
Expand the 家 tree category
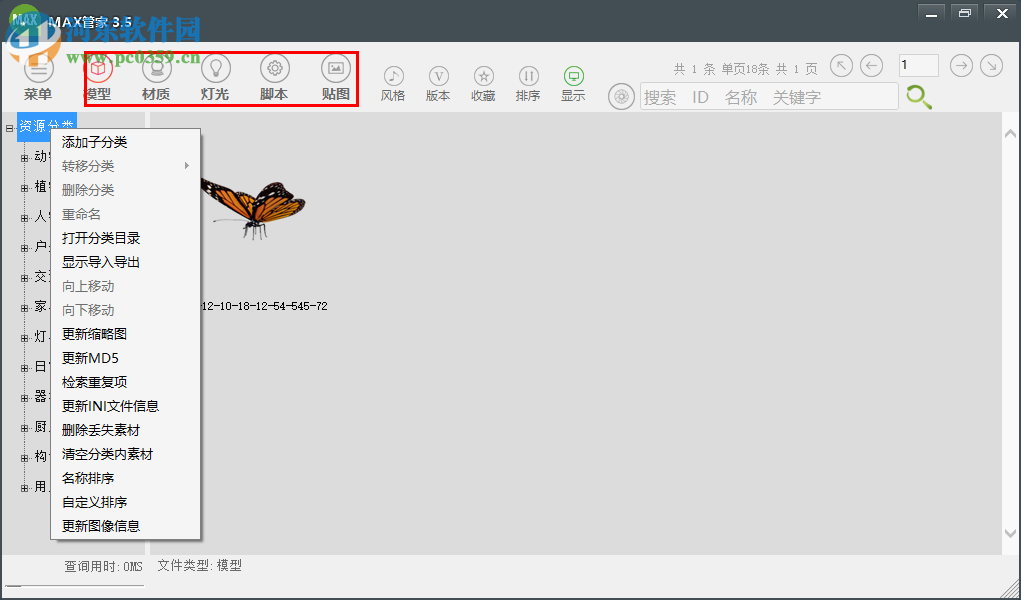click(x=25, y=308)
